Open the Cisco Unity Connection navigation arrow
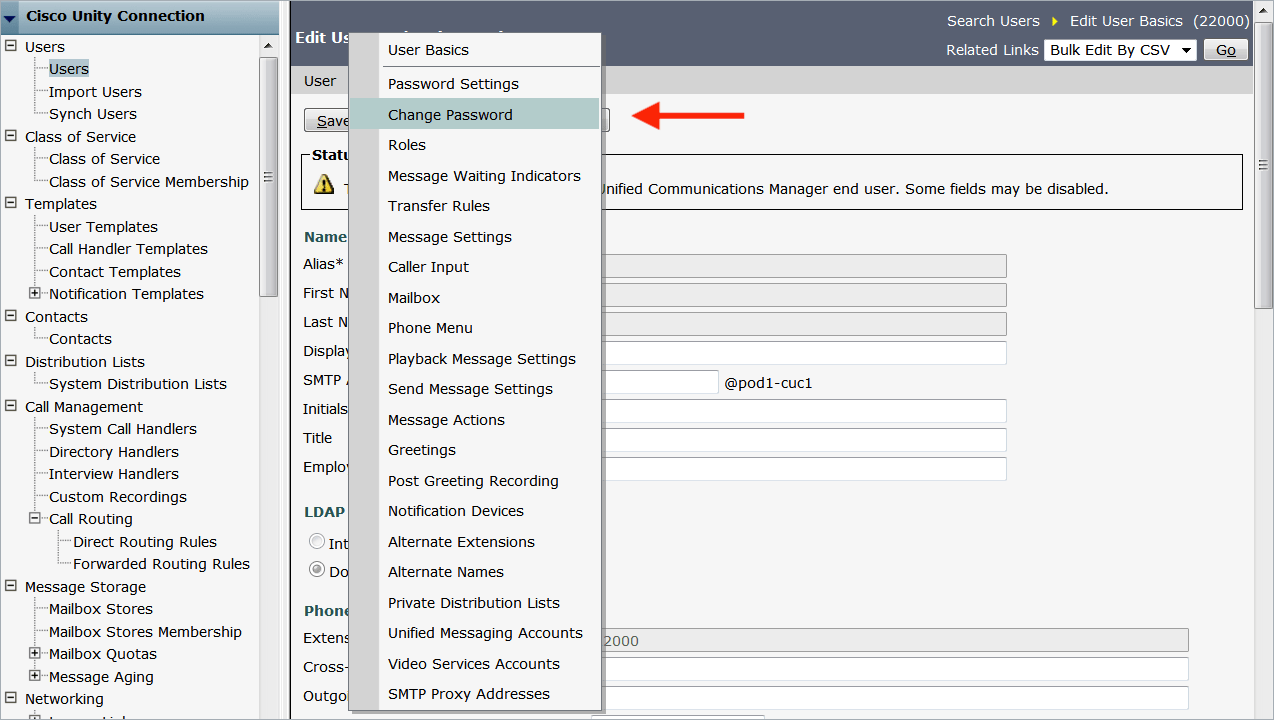Image resolution: width=1274 pixels, height=720 pixels. pos(10,18)
